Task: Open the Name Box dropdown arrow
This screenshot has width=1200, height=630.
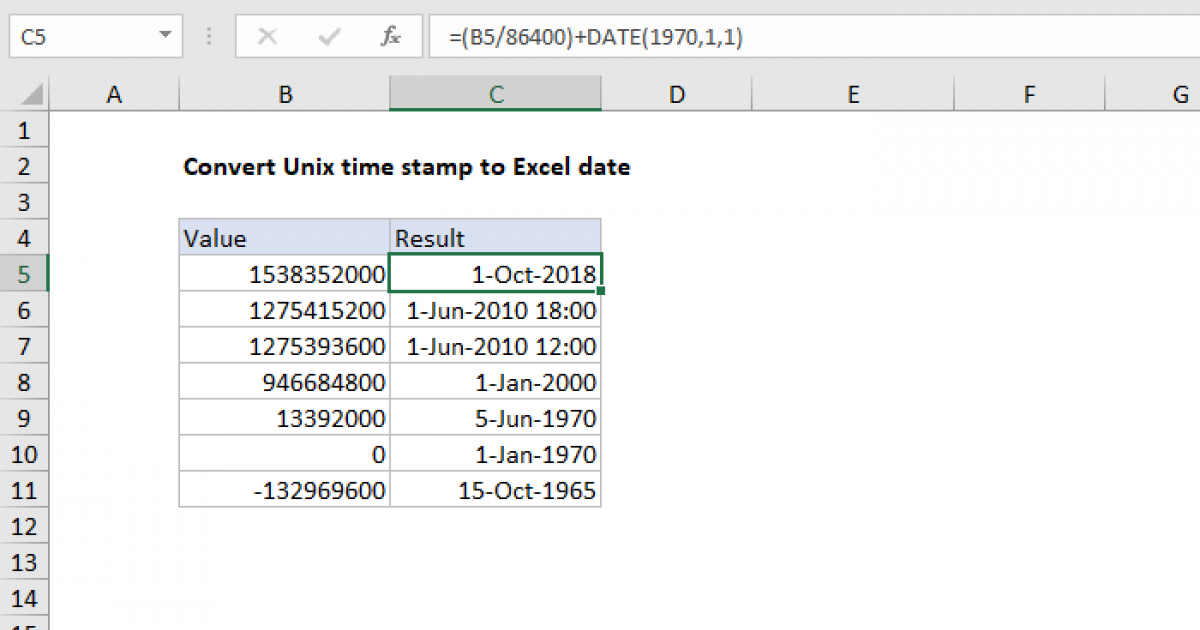Action: click(165, 37)
